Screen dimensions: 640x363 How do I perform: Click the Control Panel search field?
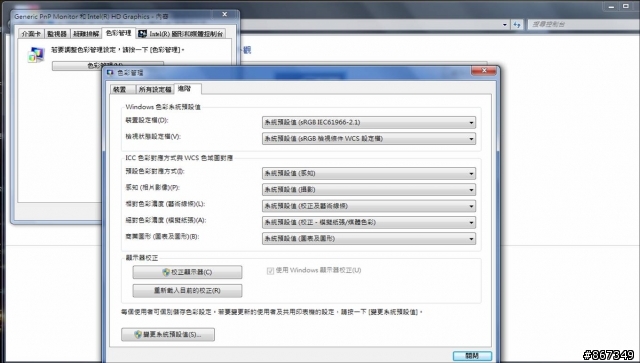(x=583, y=24)
